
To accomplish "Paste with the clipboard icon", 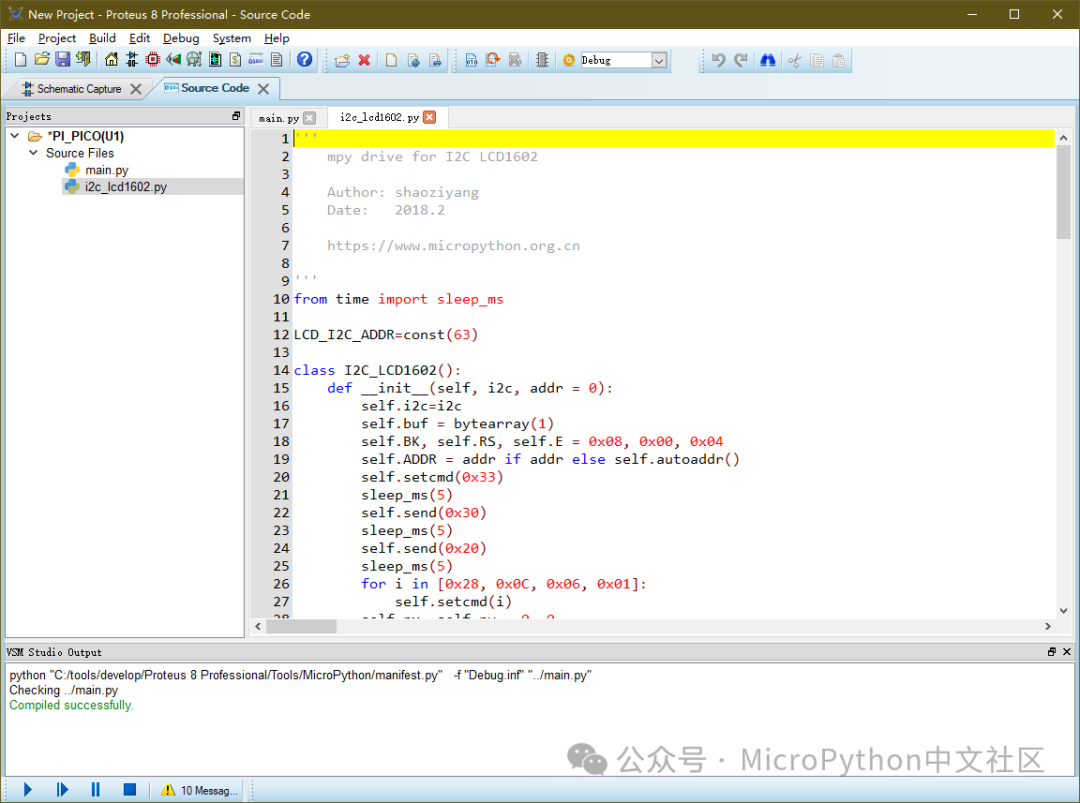I will coord(839,61).
